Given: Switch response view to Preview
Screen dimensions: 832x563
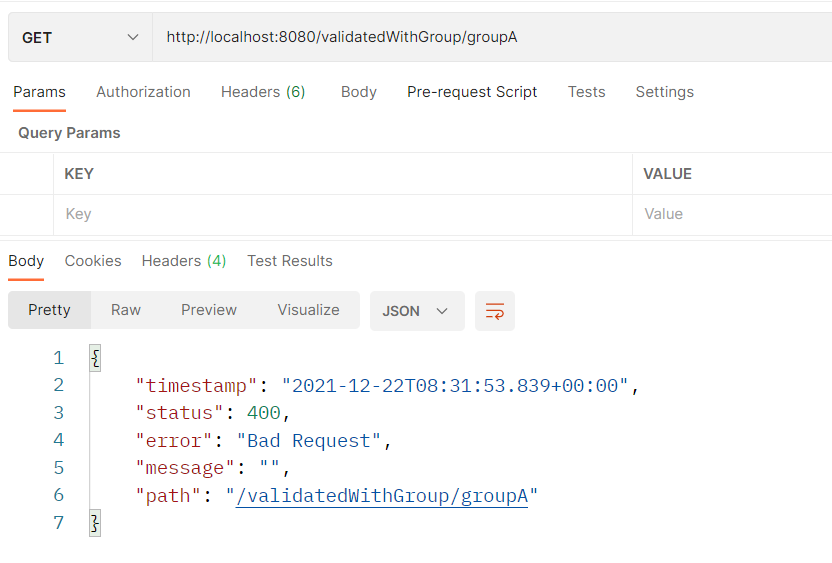Looking at the screenshot, I should tap(209, 310).
